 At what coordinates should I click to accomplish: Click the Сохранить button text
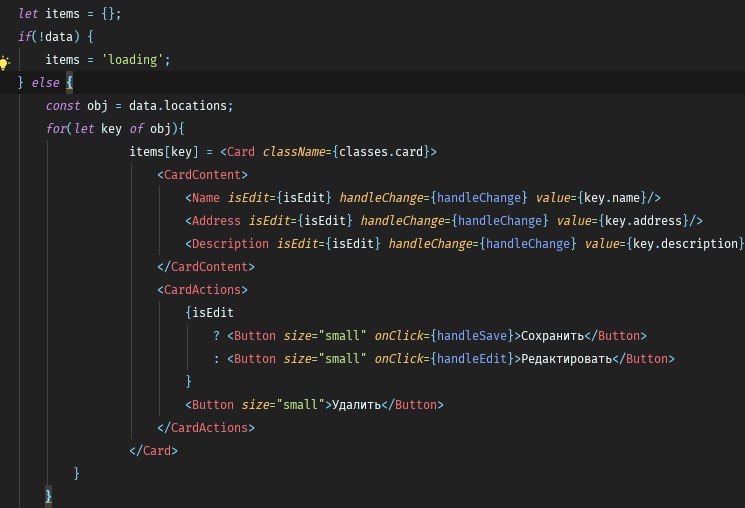[x=553, y=336]
